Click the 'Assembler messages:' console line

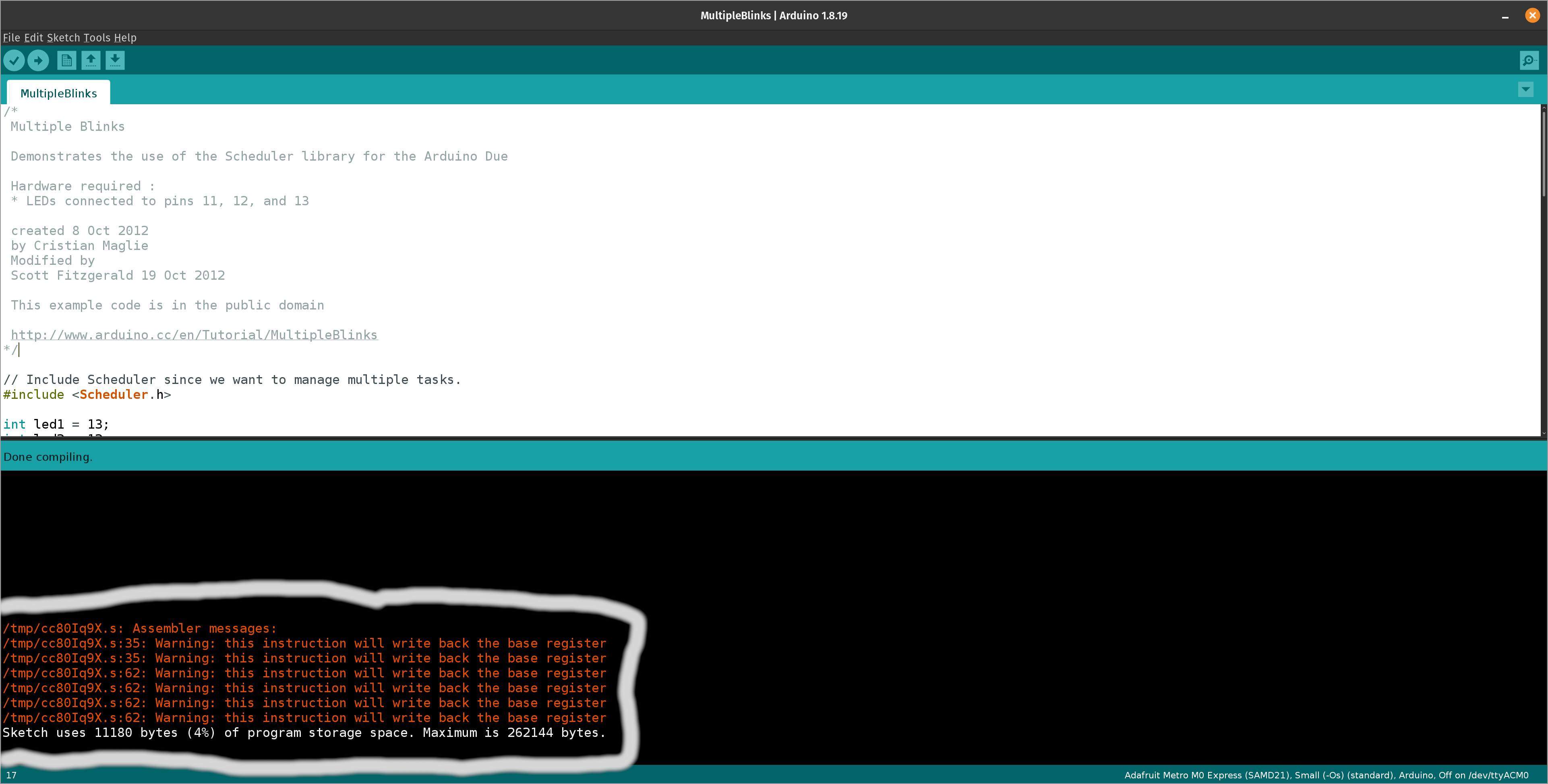pos(140,628)
